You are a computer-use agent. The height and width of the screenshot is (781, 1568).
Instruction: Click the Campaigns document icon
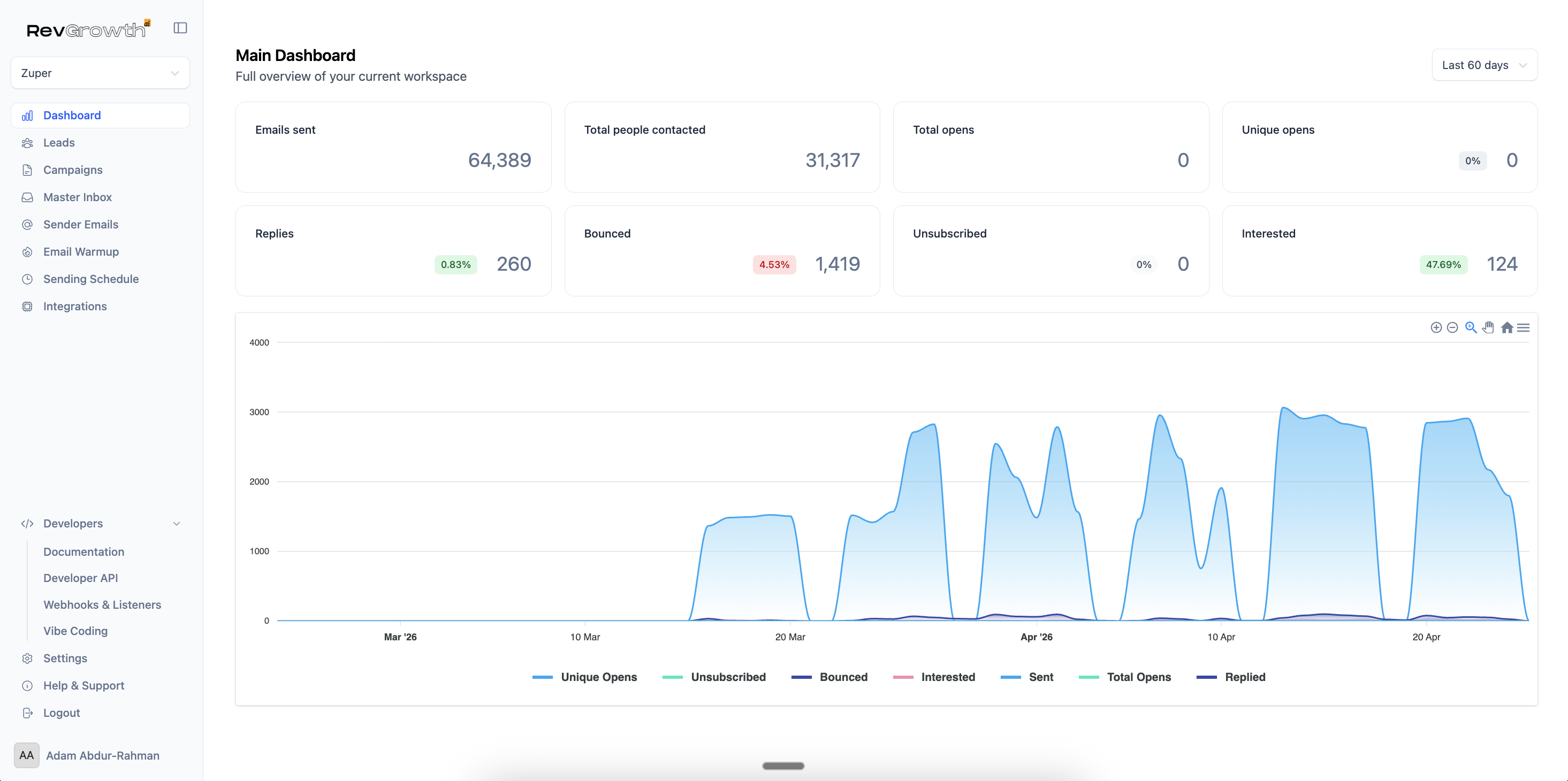(x=27, y=170)
